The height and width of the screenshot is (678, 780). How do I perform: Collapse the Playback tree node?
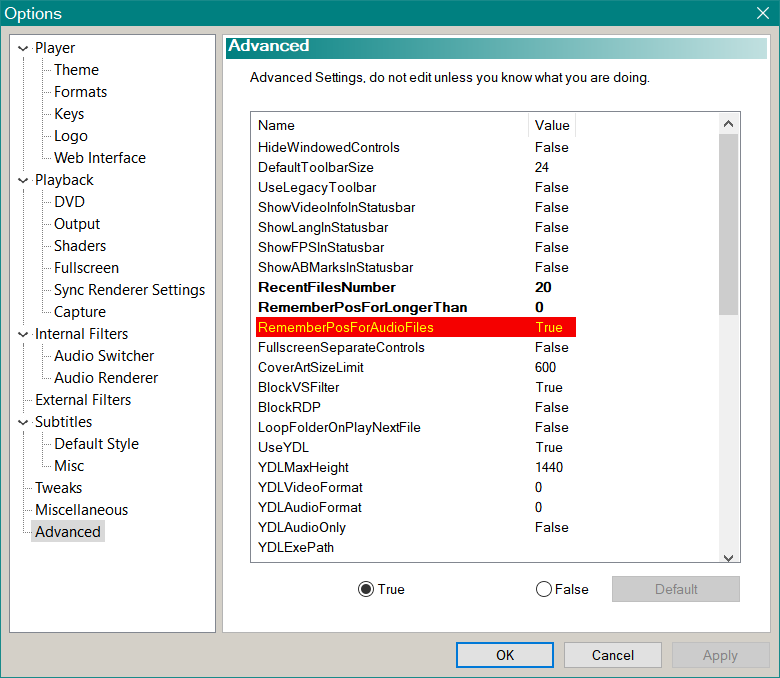click(24, 180)
